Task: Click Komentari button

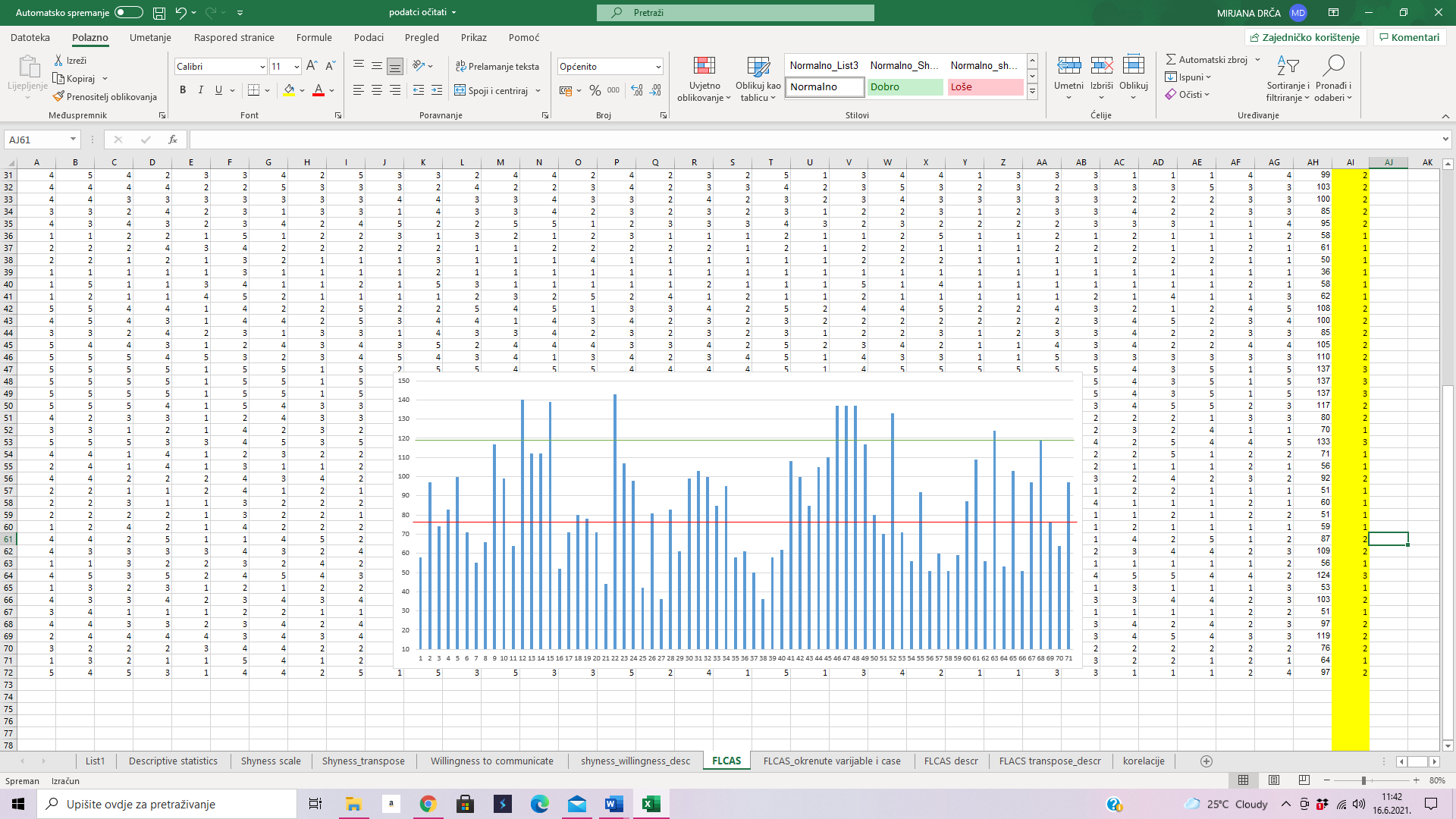Action: tap(1410, 37)
